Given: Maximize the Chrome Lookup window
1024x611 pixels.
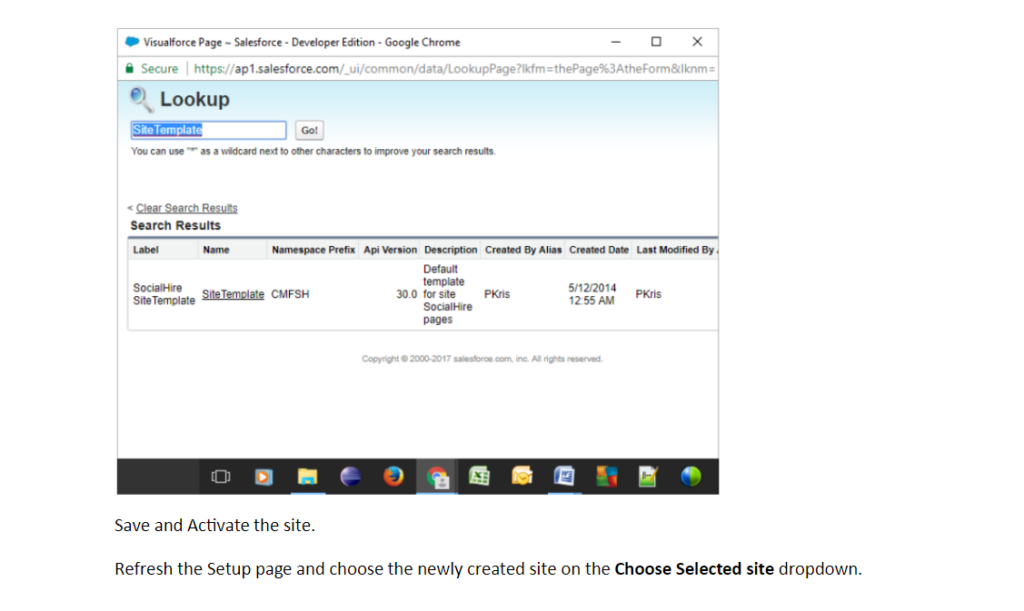Looking at the screenshot, I should click(656, 42).
